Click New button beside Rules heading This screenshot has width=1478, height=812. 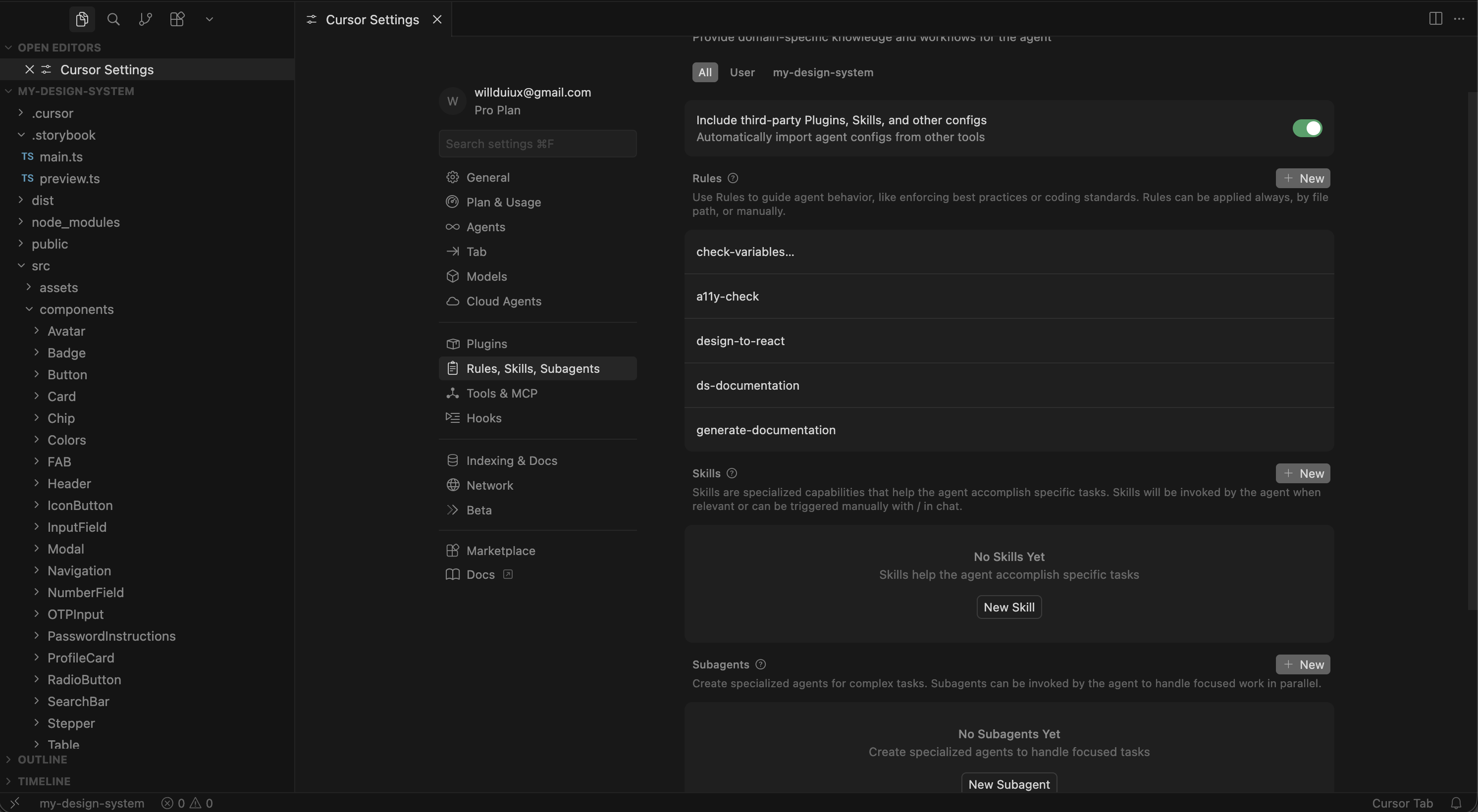click(1303, 178)
